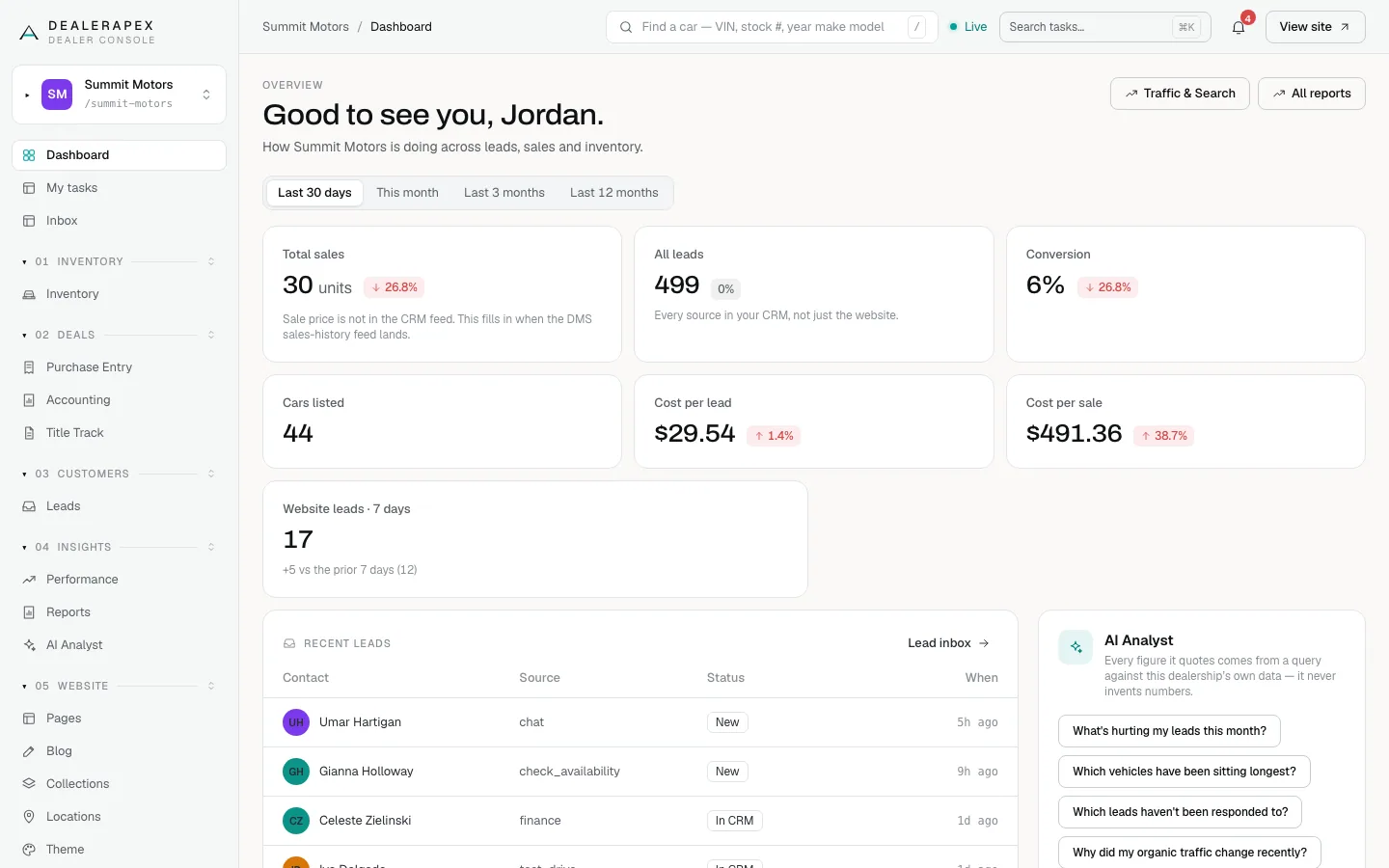Click the DealerApex logo icon

tap(29, 33)
